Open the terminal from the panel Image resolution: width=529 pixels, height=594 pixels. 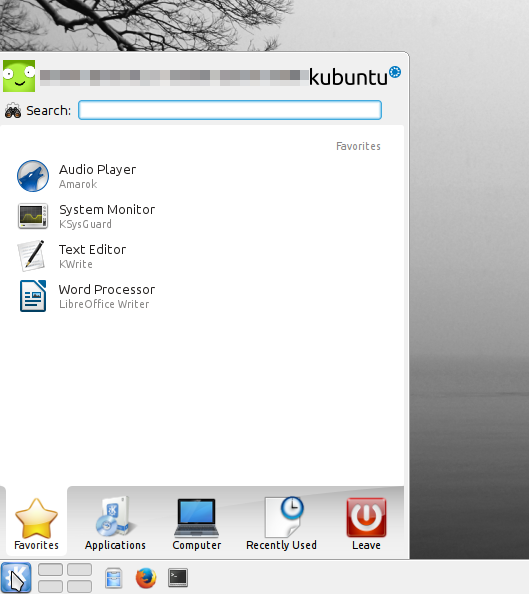tap(178, 578)
